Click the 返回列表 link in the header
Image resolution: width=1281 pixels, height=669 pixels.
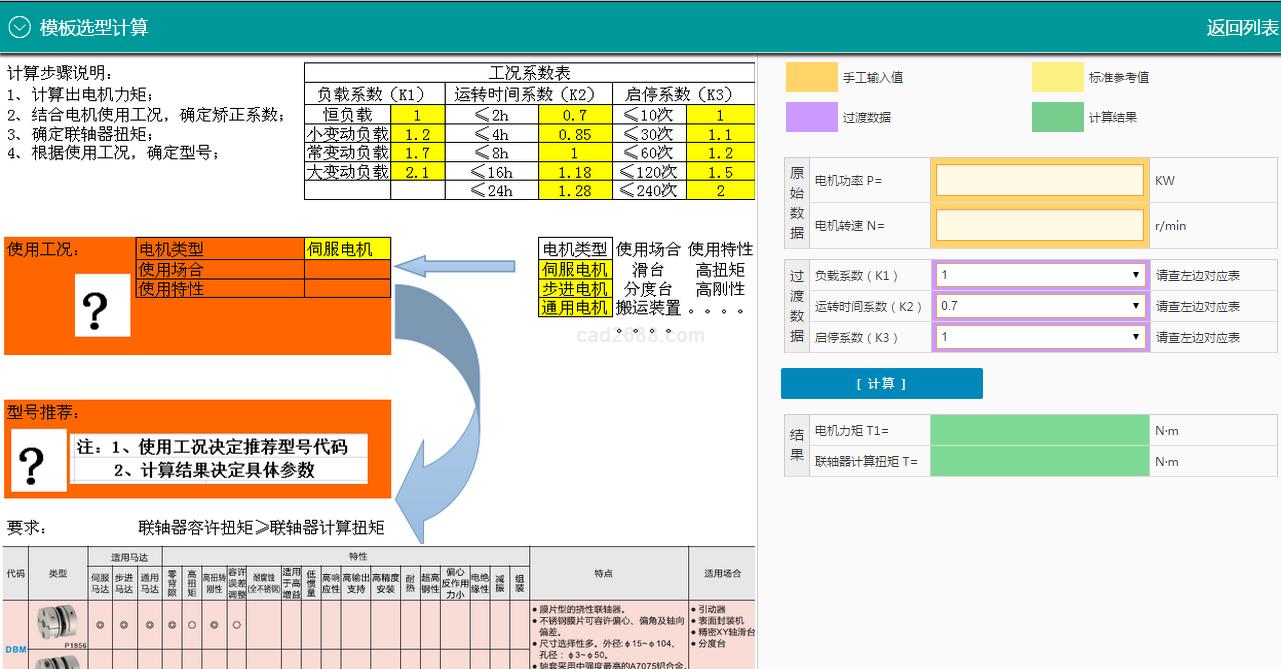tap(1241, 28)
